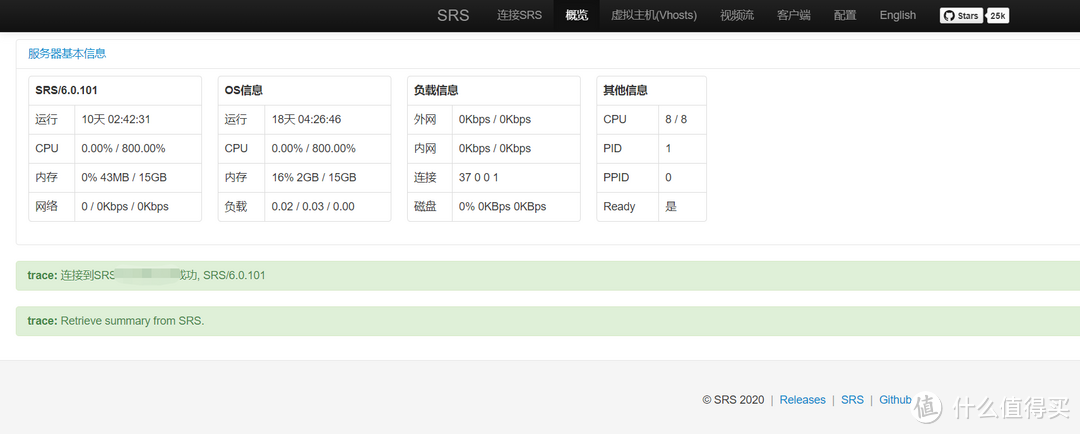Click the 服务器基本信息 panel heading

click(x=67, y=54)
